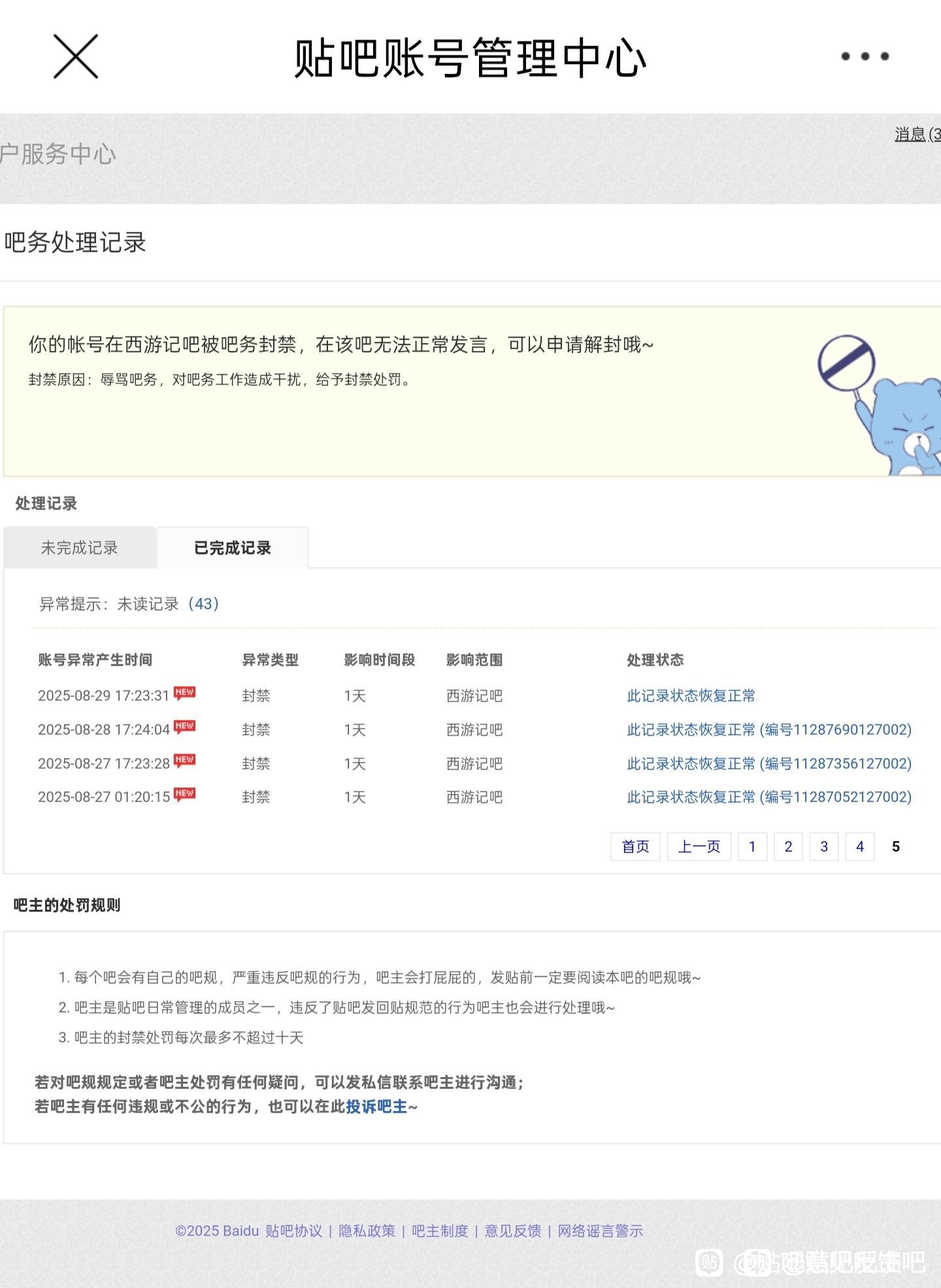Click NEW badge on 2025-08-28 record
The height and width of the screenshot is (1288, 941).
point(184,727)
